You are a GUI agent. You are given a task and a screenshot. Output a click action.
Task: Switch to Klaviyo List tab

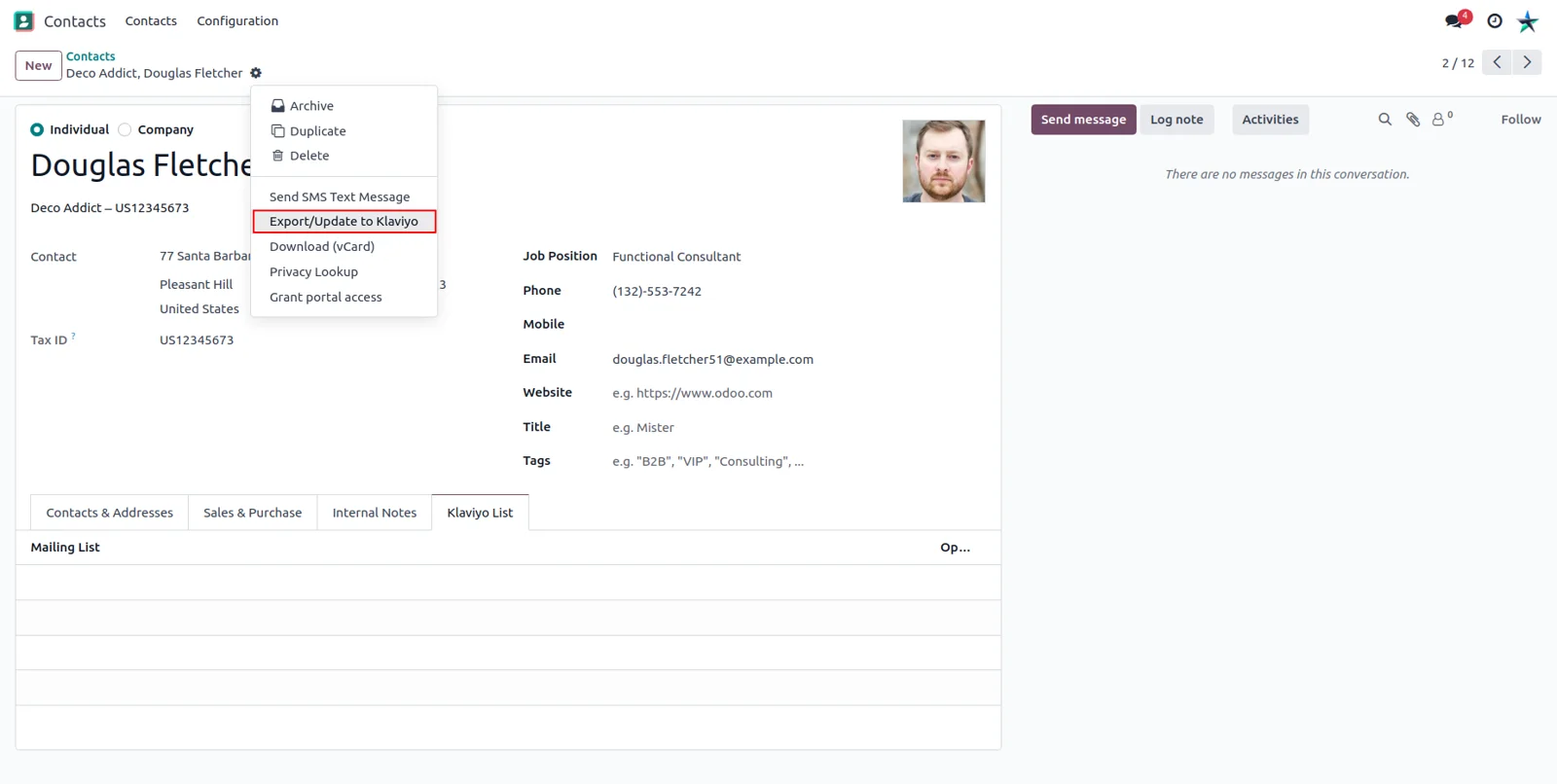(x=480, y=513)
